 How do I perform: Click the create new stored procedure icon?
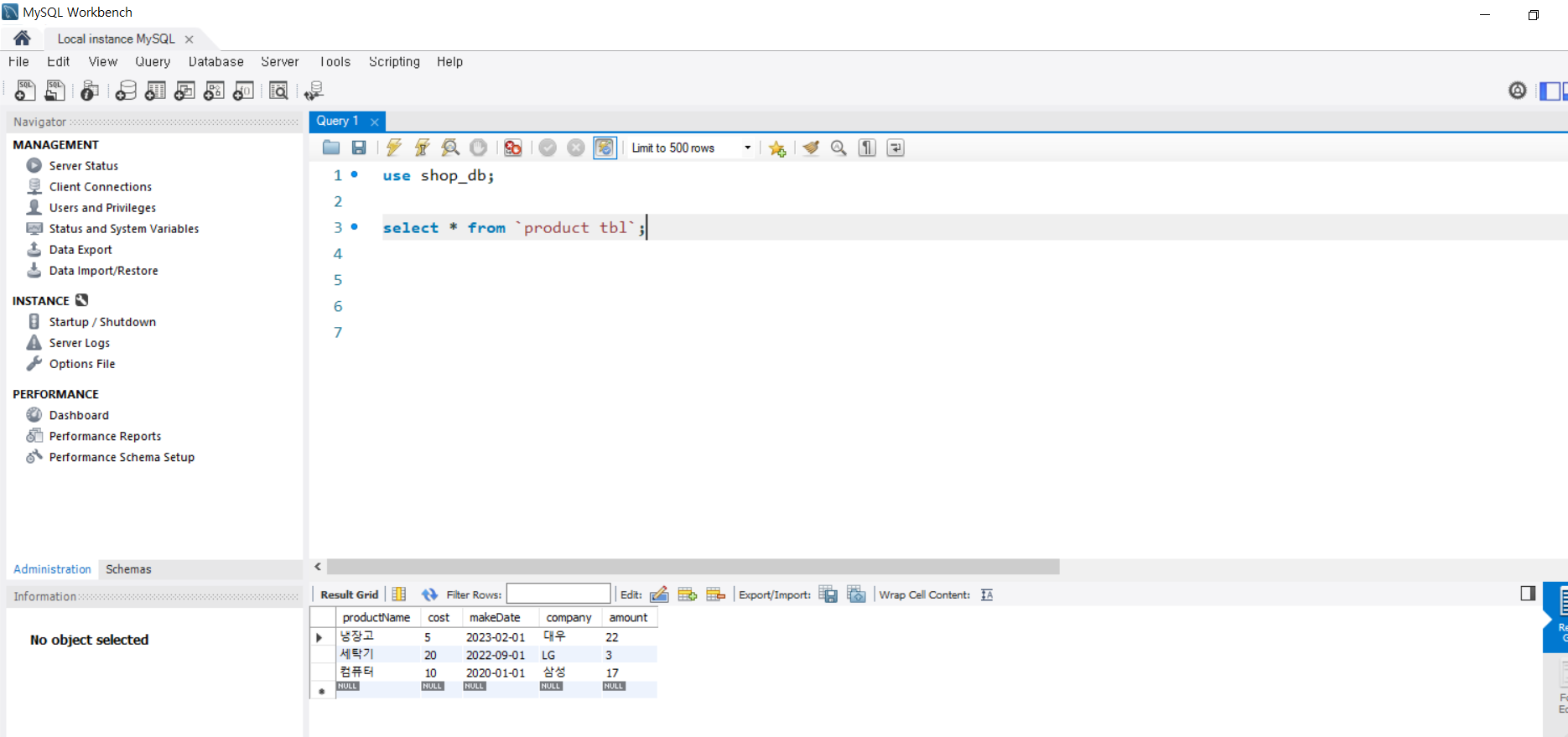pos(214,91)
